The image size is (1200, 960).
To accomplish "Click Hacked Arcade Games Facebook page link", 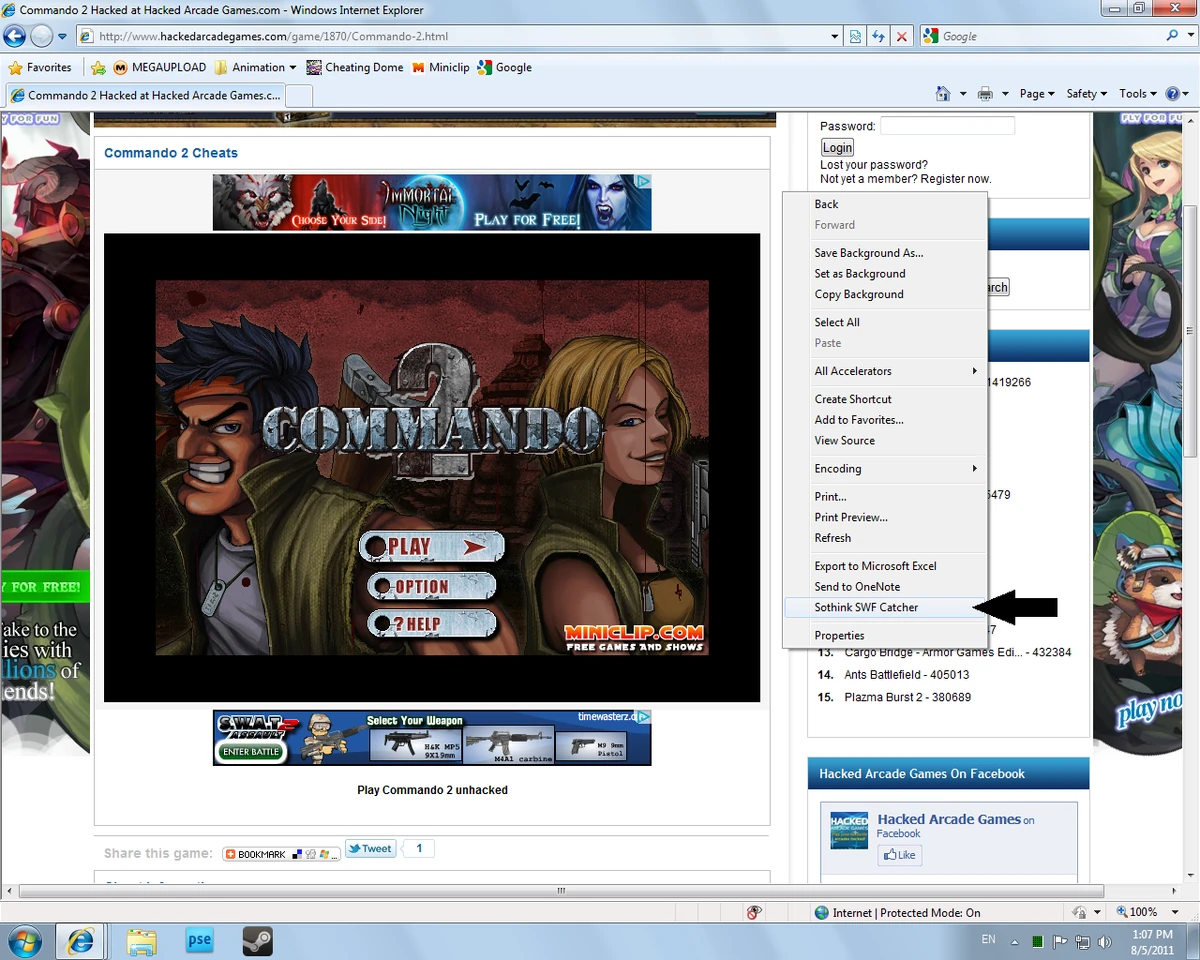I will pyautogui.click(x=949, y=819).
